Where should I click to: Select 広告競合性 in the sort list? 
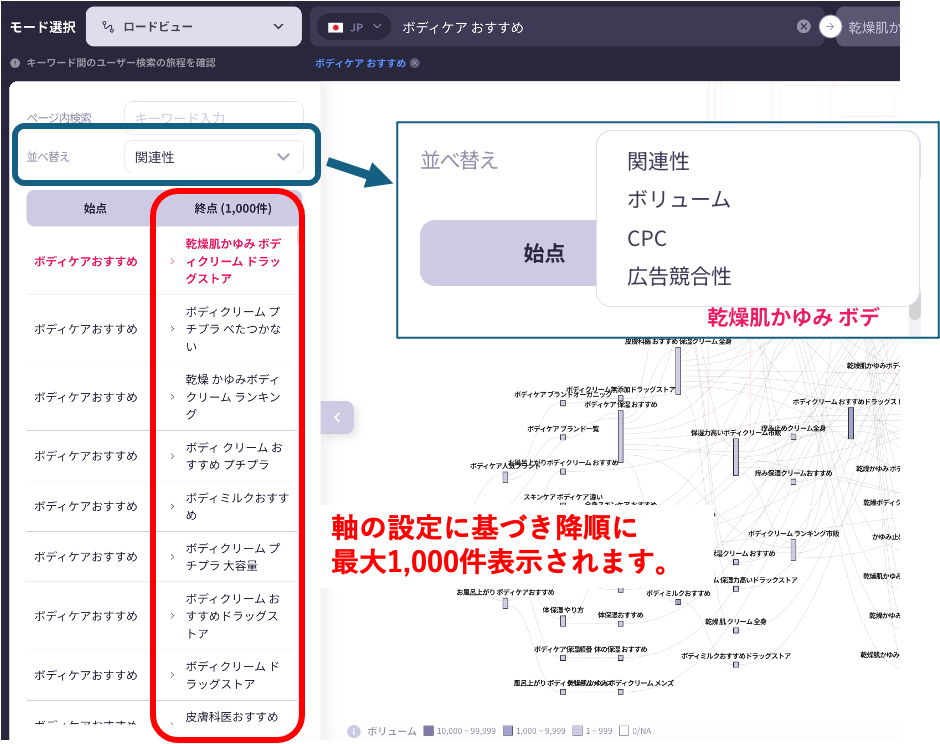click(679, 276)
